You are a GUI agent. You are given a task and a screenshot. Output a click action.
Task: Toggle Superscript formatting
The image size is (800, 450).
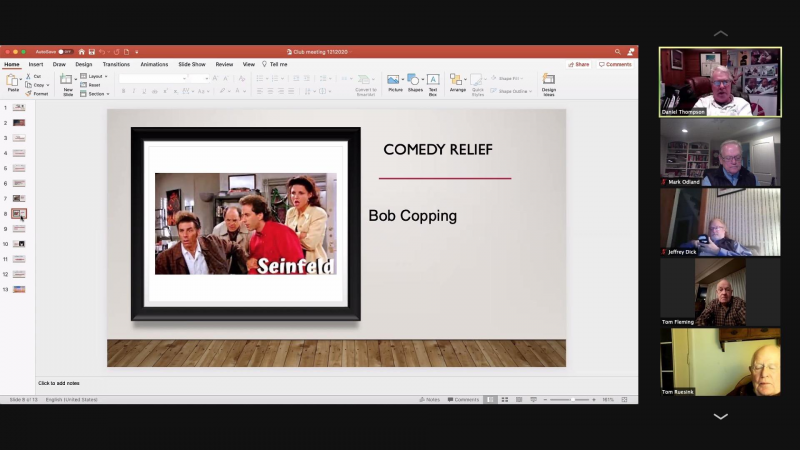(165, 91)
